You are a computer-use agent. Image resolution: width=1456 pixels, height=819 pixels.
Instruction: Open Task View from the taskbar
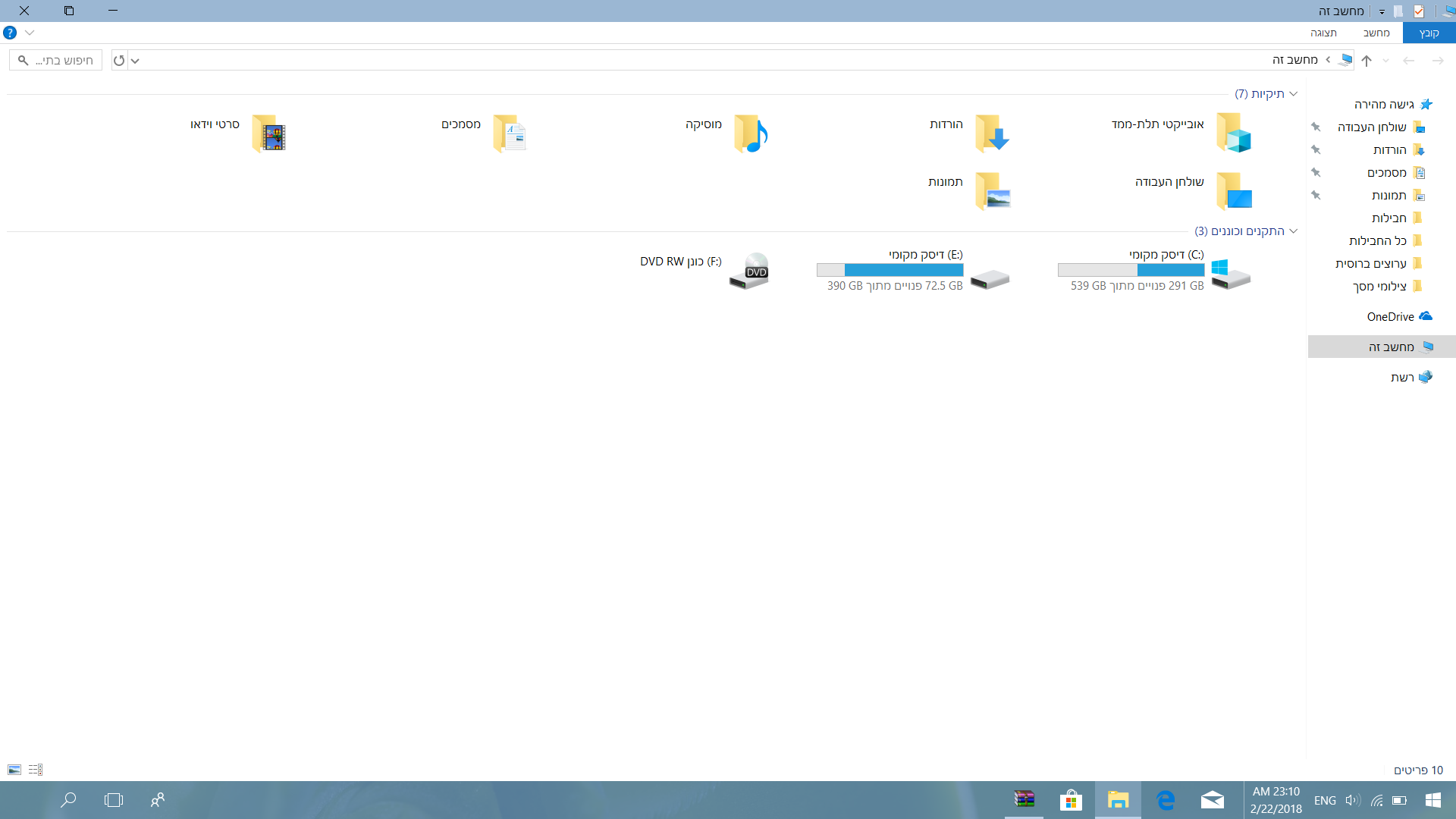114,800
